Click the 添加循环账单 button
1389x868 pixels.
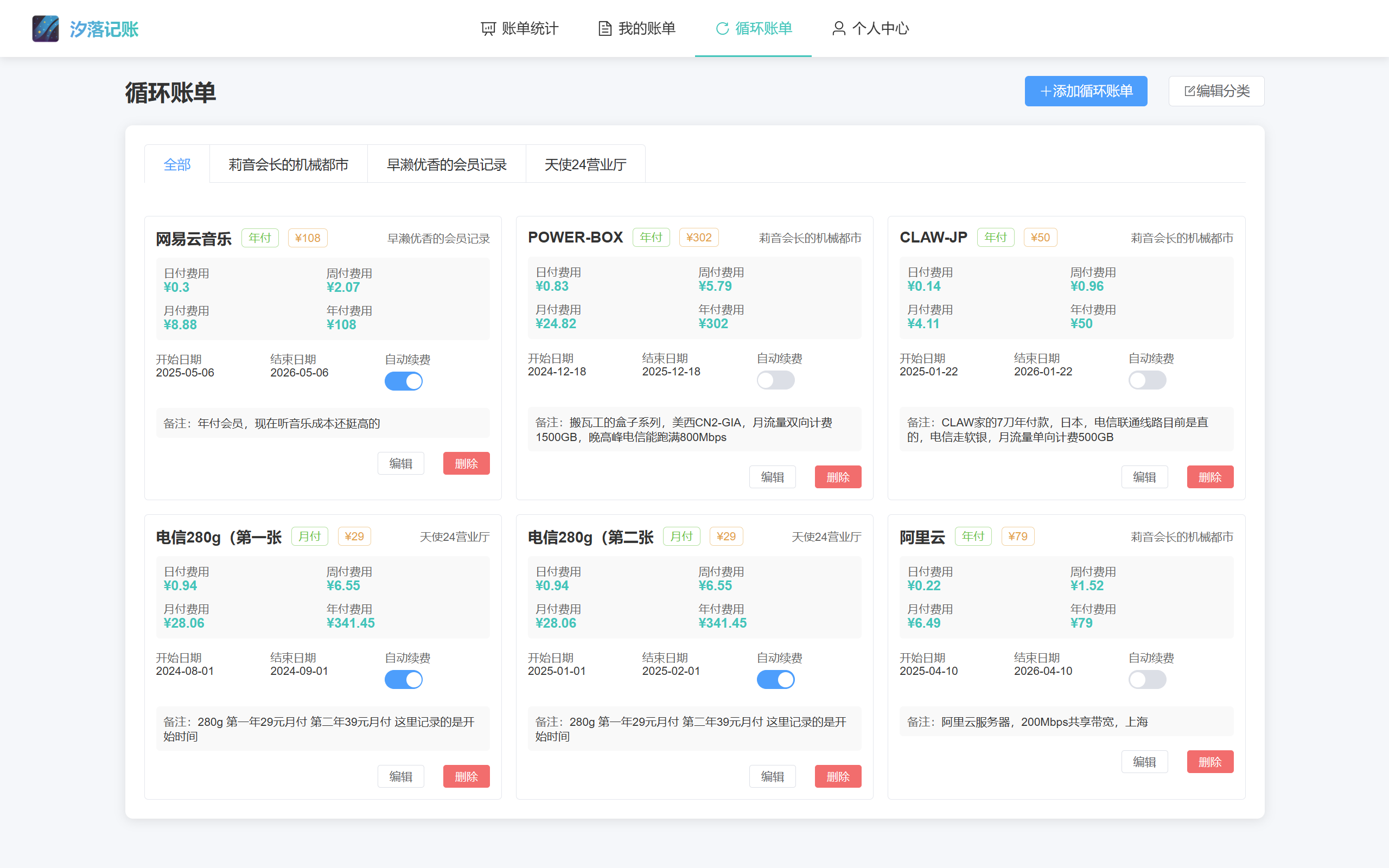(x=1086, y=91)
